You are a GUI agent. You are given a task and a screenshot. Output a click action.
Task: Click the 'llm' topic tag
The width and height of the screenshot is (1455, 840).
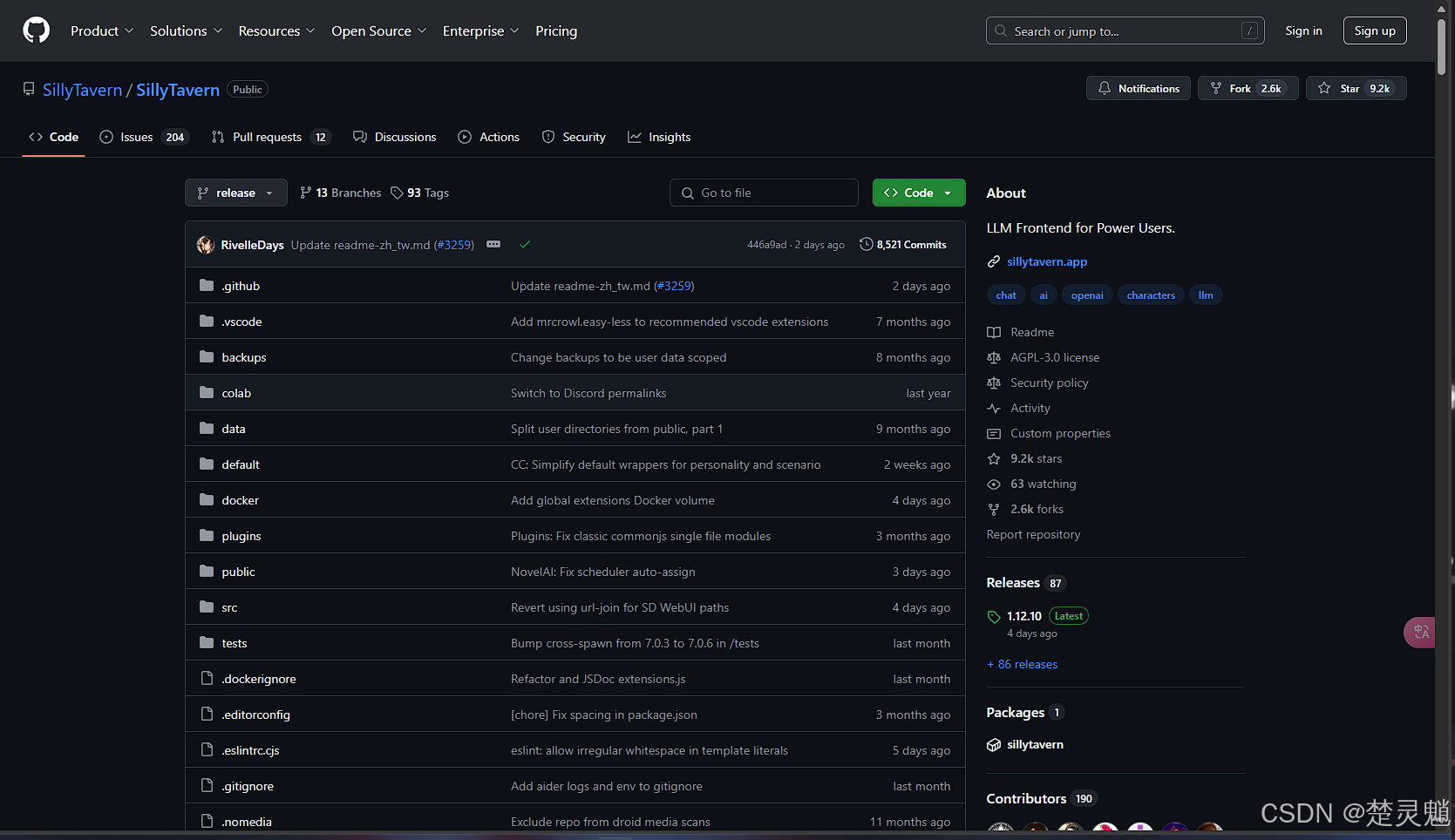pyautogui.click(x=1206, y=295)
